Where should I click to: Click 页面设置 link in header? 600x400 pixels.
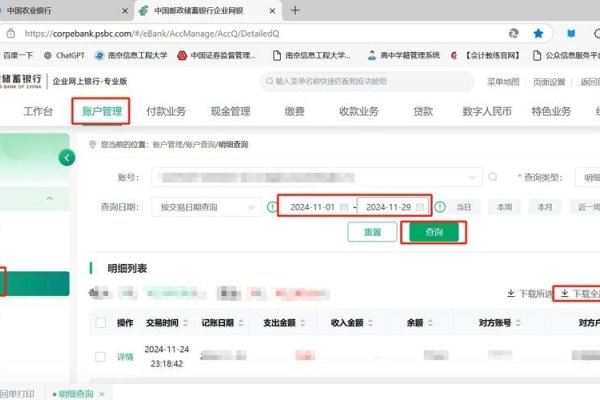pos(549,82)
